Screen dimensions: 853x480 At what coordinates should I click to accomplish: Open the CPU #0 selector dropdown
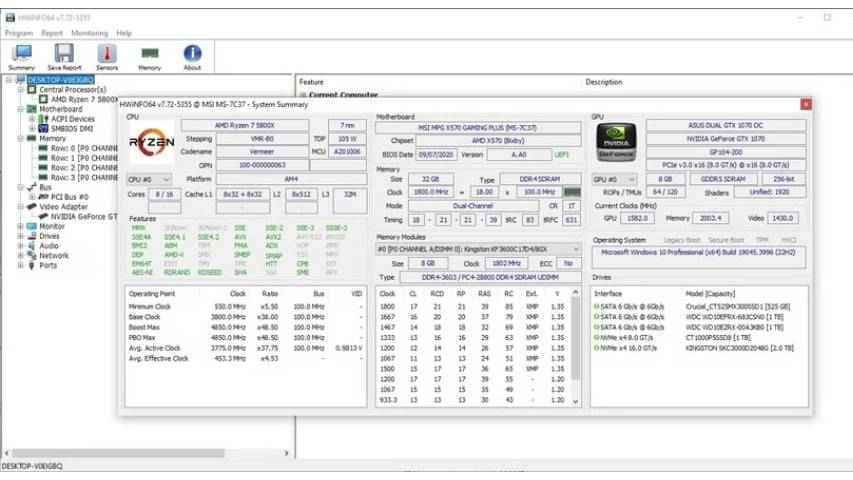(149, 179)
